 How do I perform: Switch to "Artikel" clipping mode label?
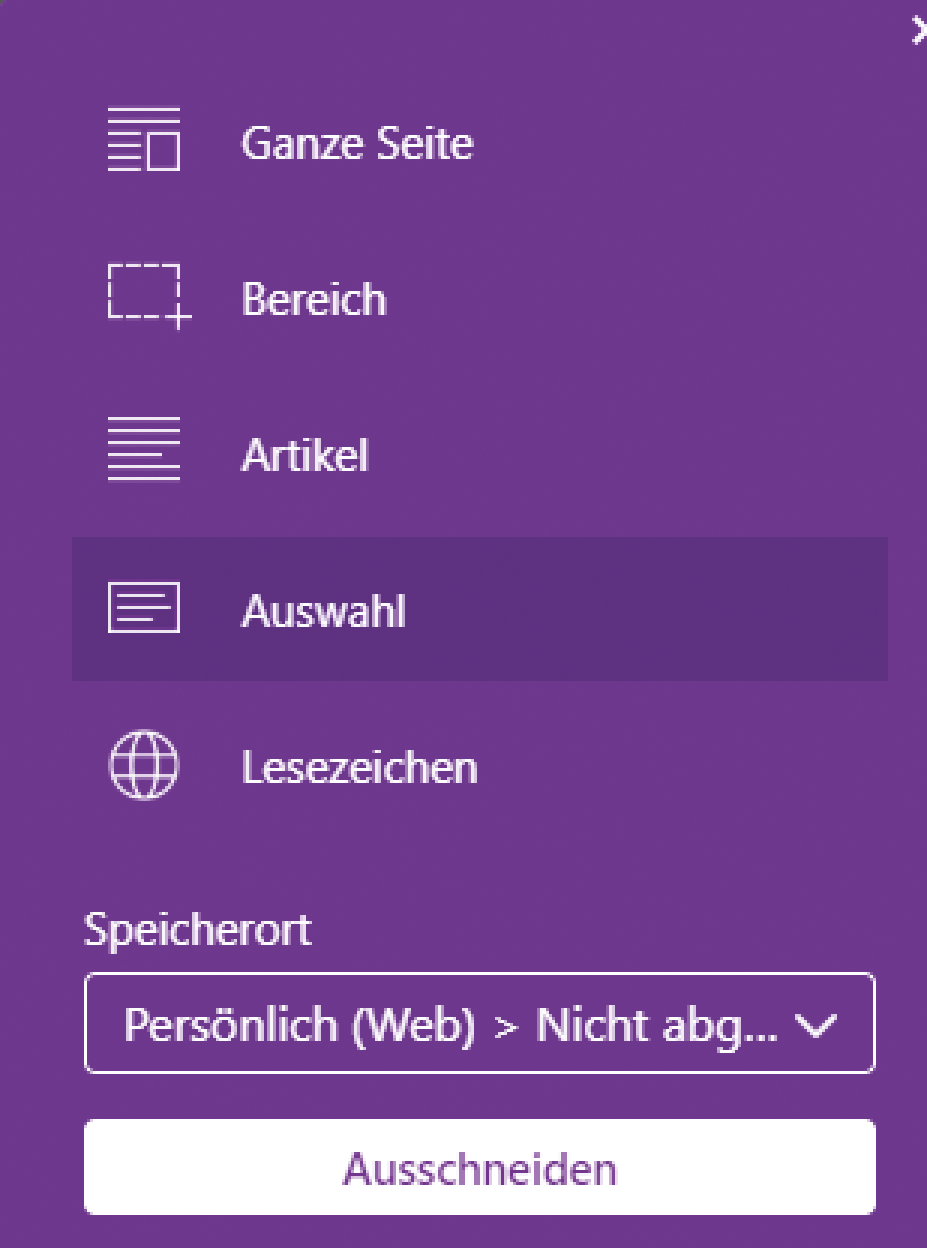pyautogui.click(x=304, y=456)
